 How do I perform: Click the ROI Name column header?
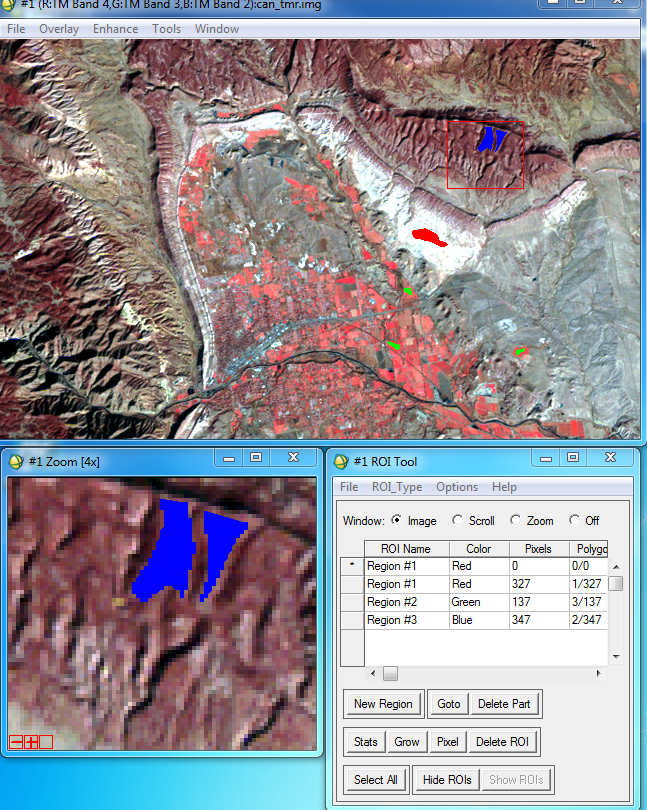407,549
